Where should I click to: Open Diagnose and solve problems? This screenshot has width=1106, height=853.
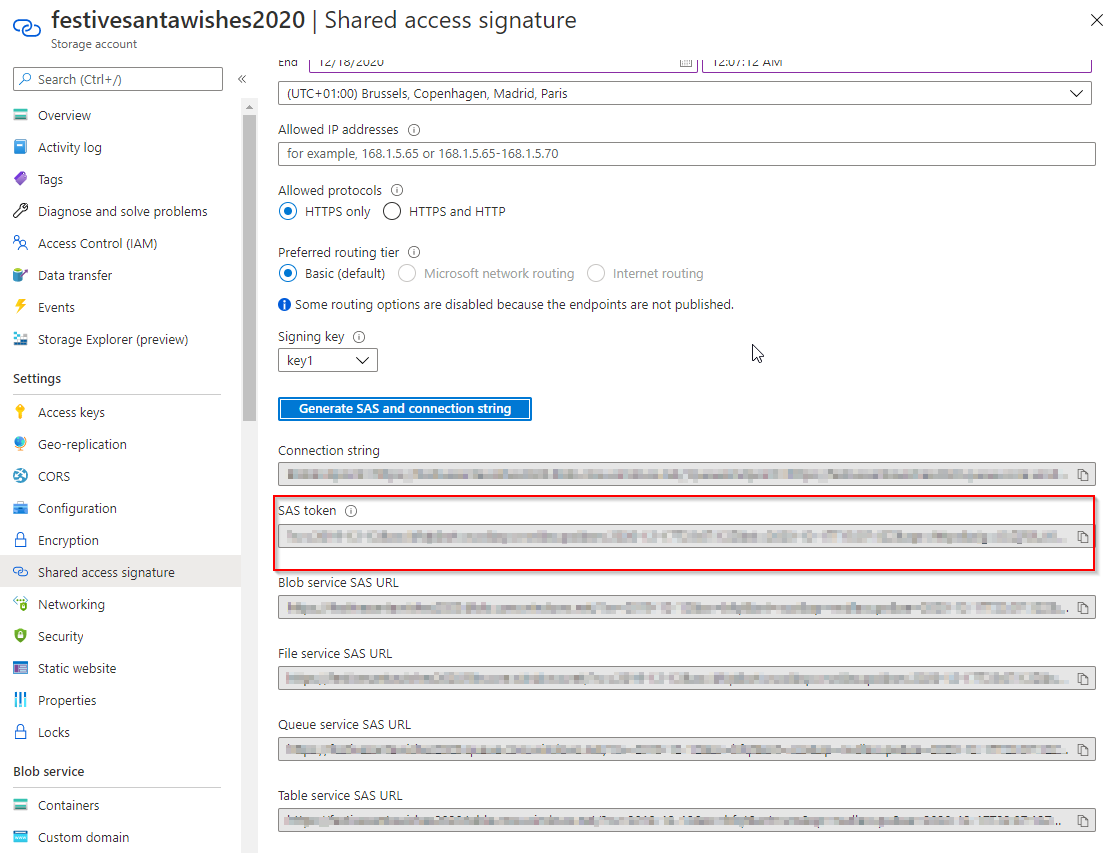(x=123, y=211)
